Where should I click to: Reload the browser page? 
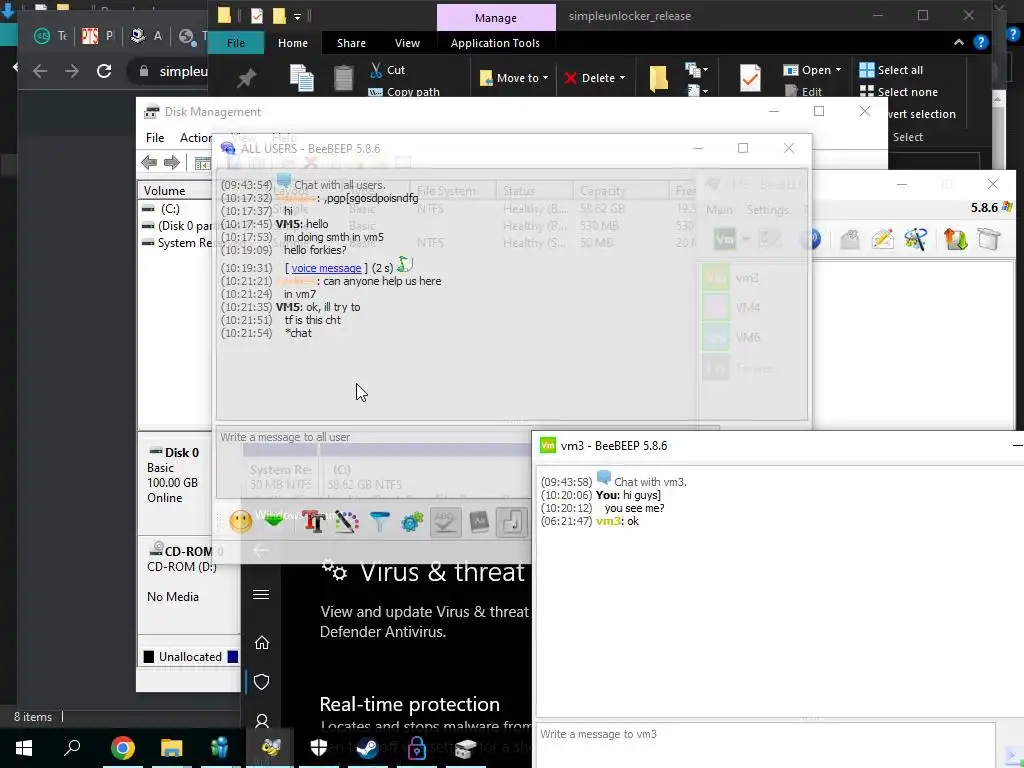pyautogui.click(x=104, y=71)
